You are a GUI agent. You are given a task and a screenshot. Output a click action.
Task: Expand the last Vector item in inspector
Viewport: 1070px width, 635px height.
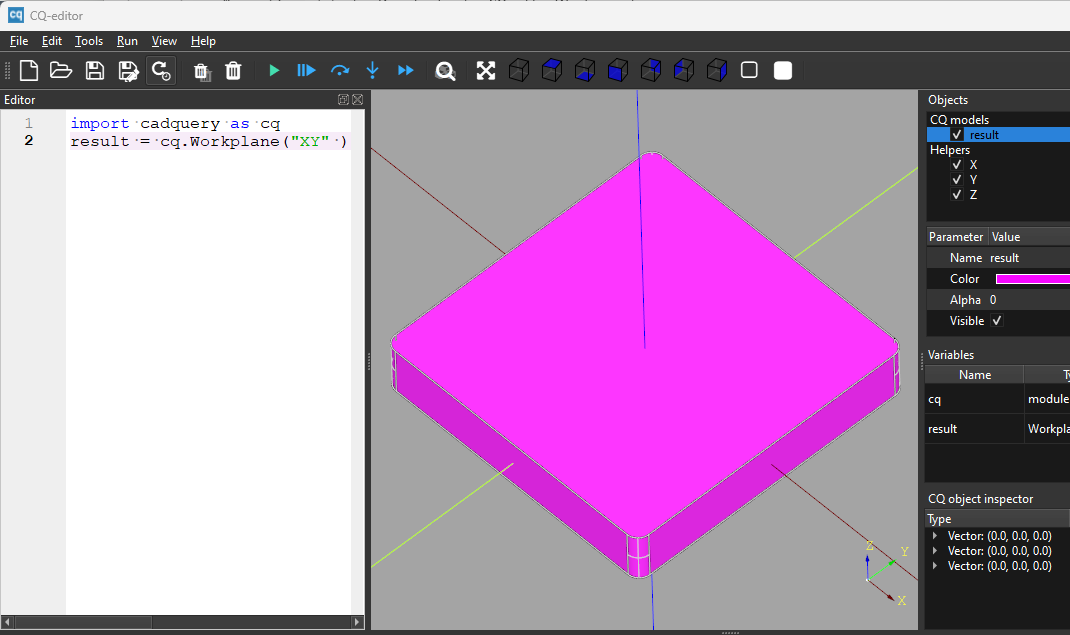pos(935,566)
